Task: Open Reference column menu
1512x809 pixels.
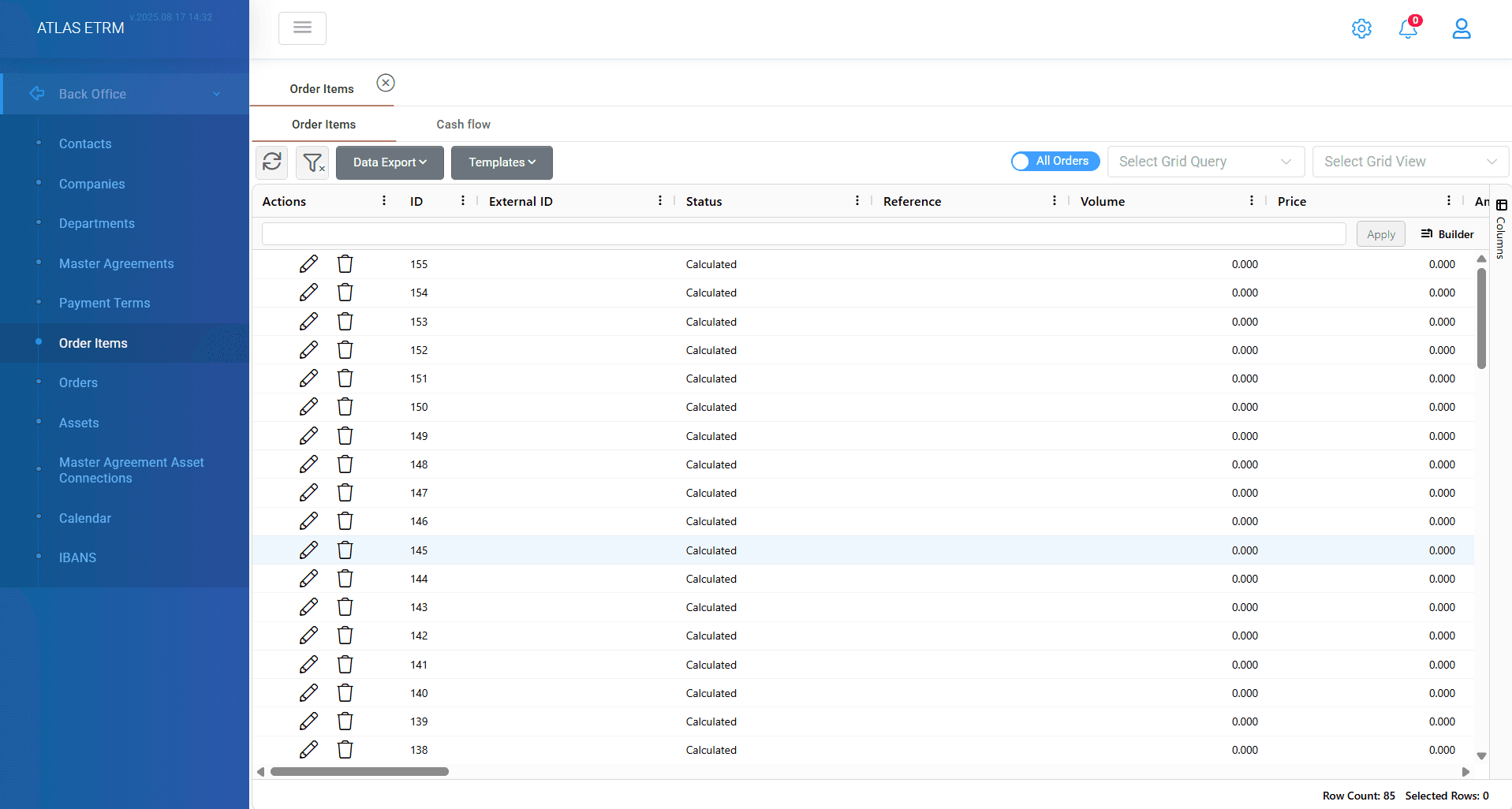Action: [x=1055, y=201]
